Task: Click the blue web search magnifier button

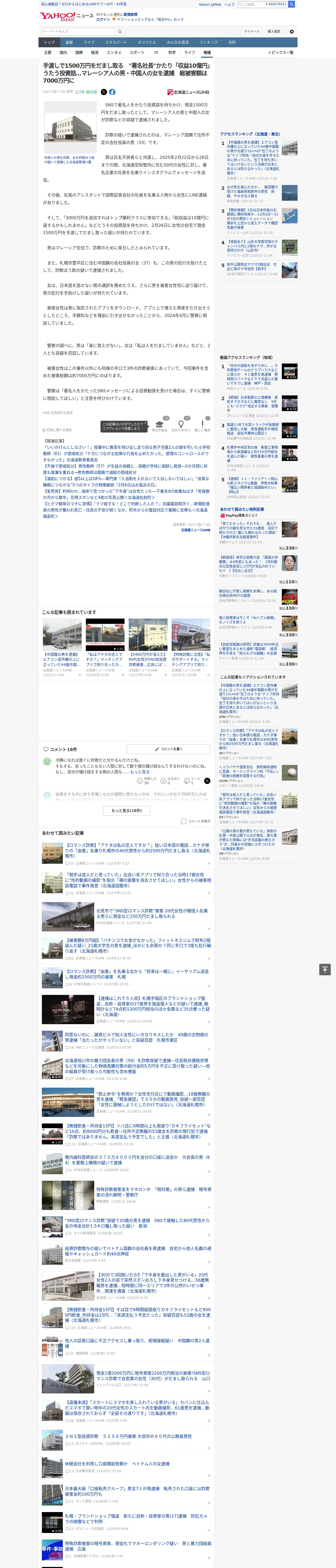Action: click(292, 4)
